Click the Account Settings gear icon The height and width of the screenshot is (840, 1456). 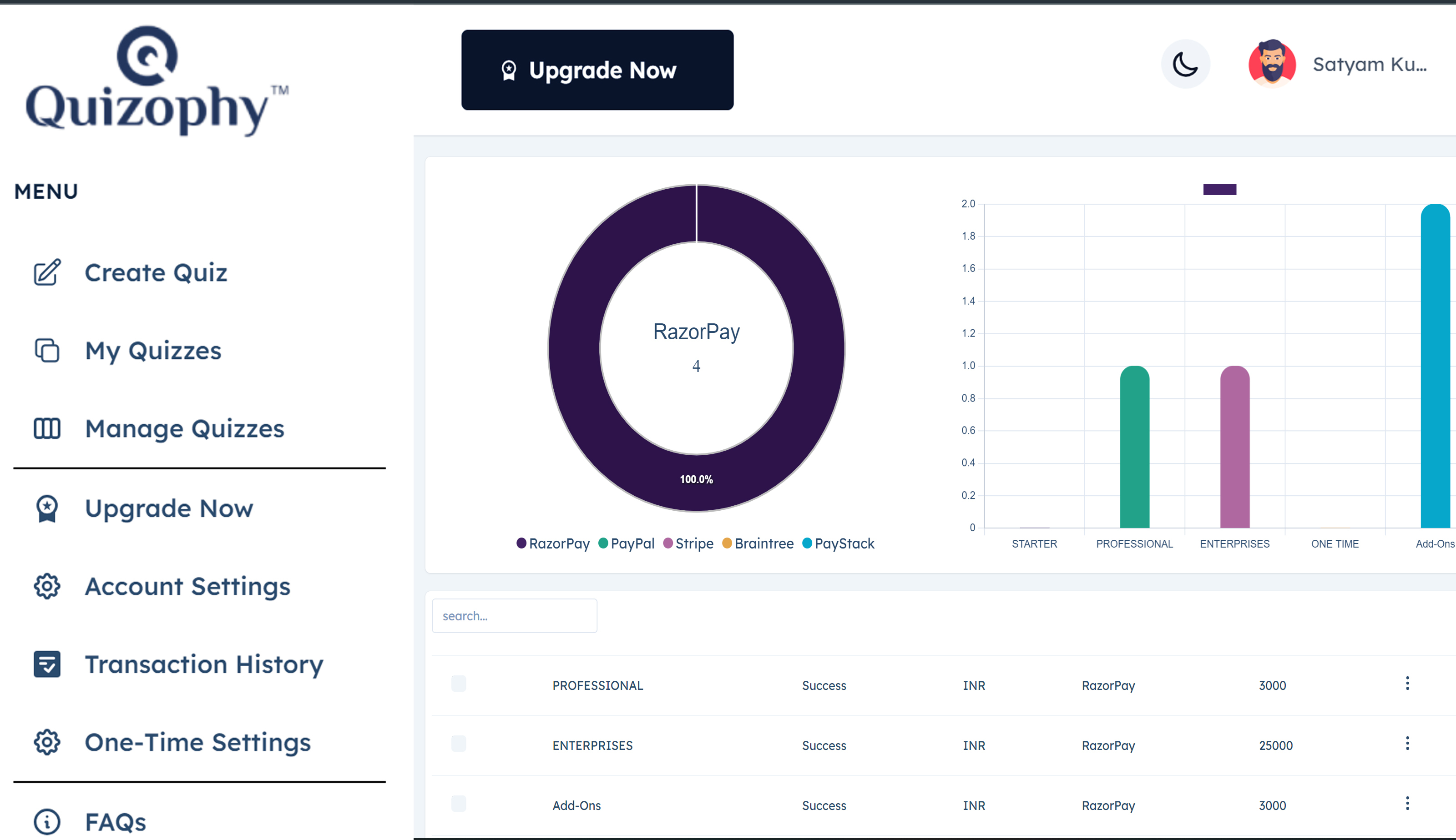[x=47, y=586]
